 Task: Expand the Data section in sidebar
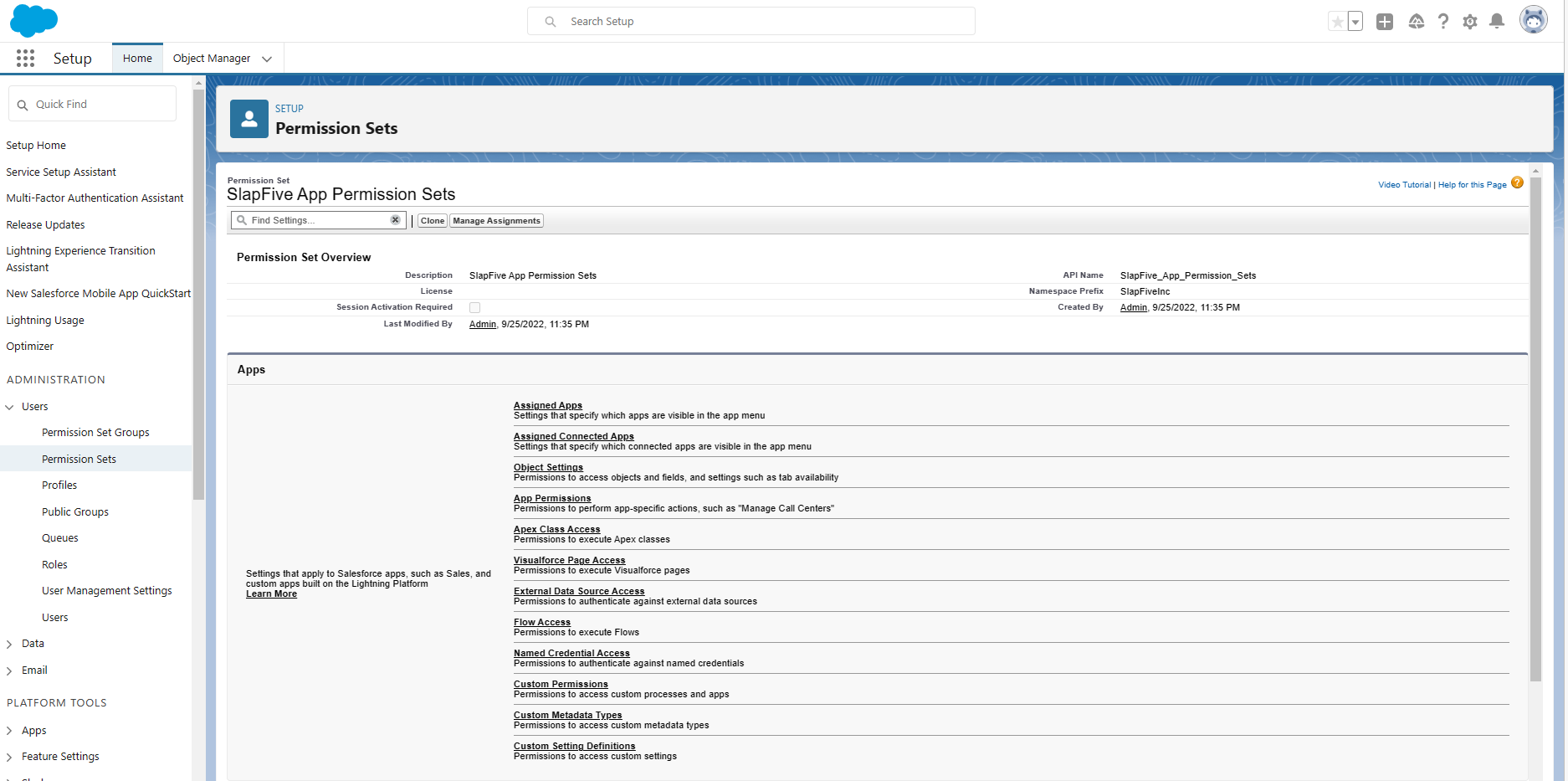pyautogui.click(x=10, y=644)
